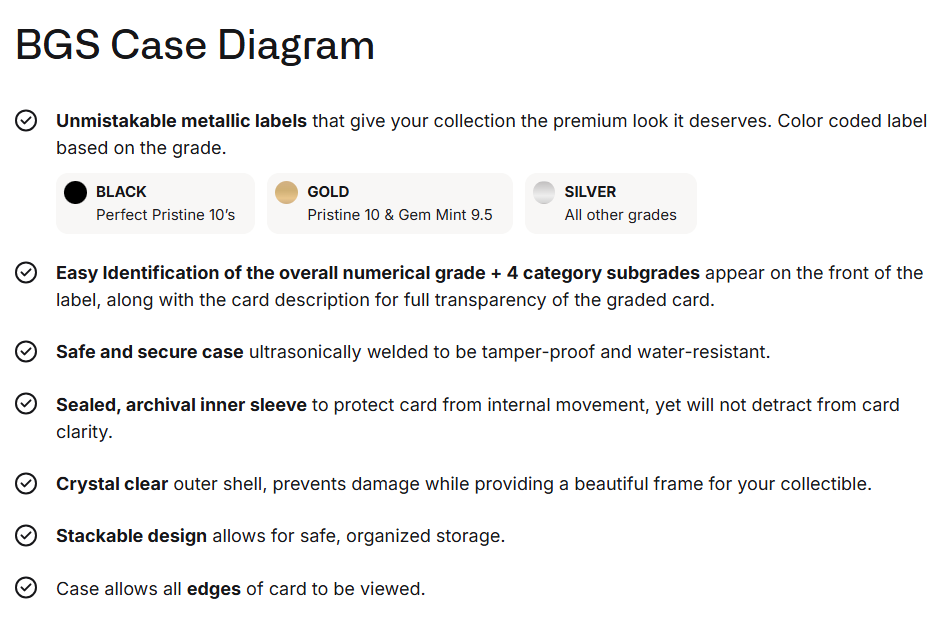Viewport: 945px width, 625px height.
Task: Click the silver label color circle
Action: [544, 192]
